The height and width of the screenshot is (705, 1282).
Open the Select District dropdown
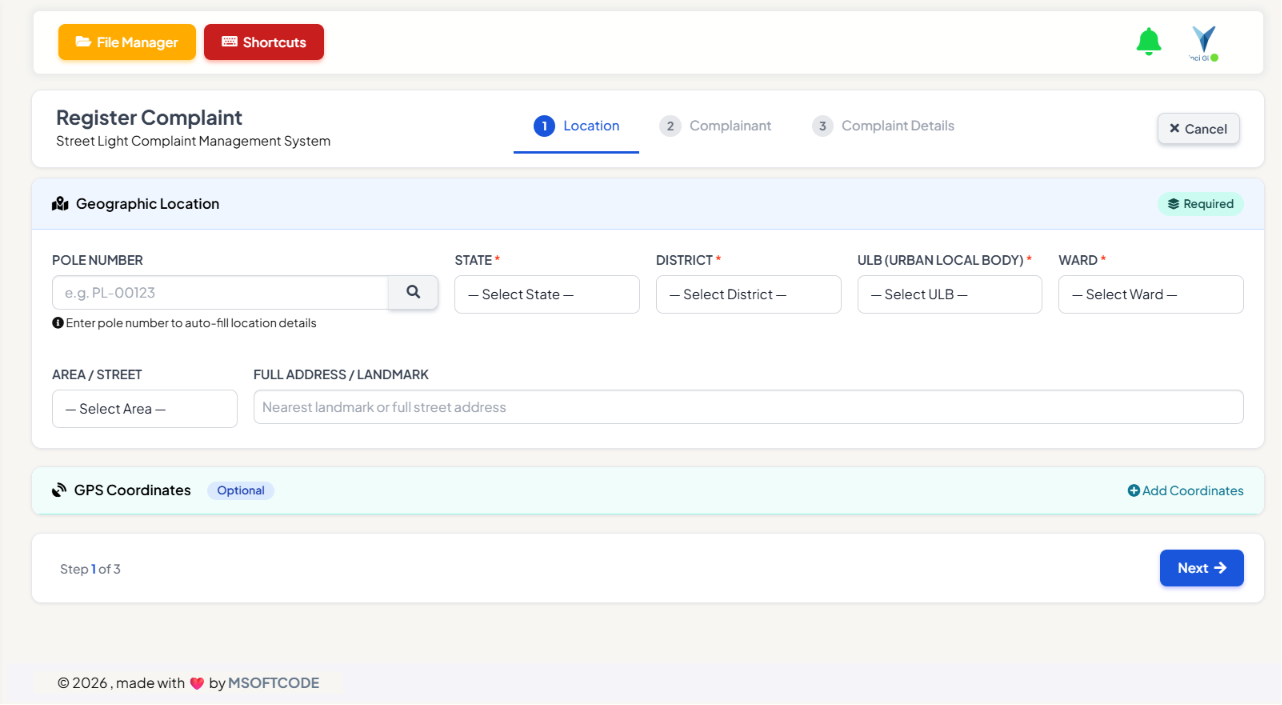(749, 295)
